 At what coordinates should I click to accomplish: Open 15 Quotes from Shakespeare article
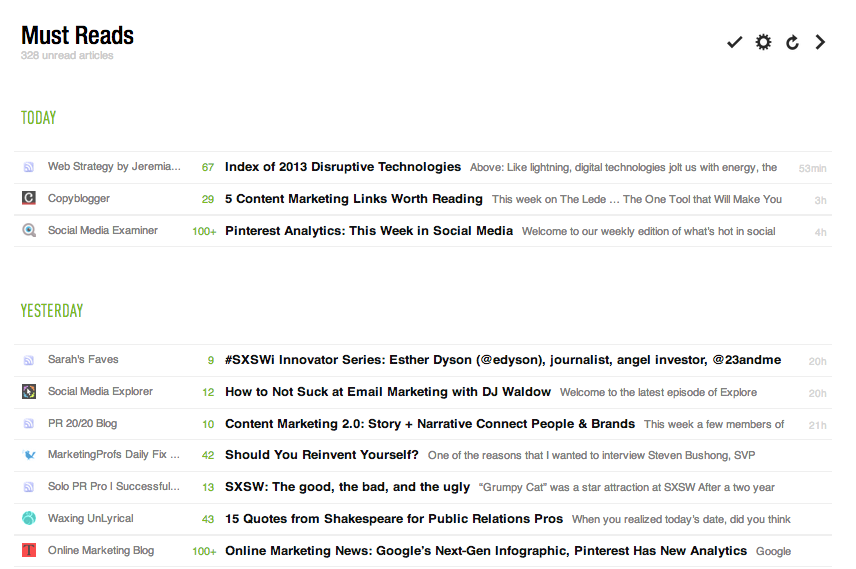tap(394, 519)
